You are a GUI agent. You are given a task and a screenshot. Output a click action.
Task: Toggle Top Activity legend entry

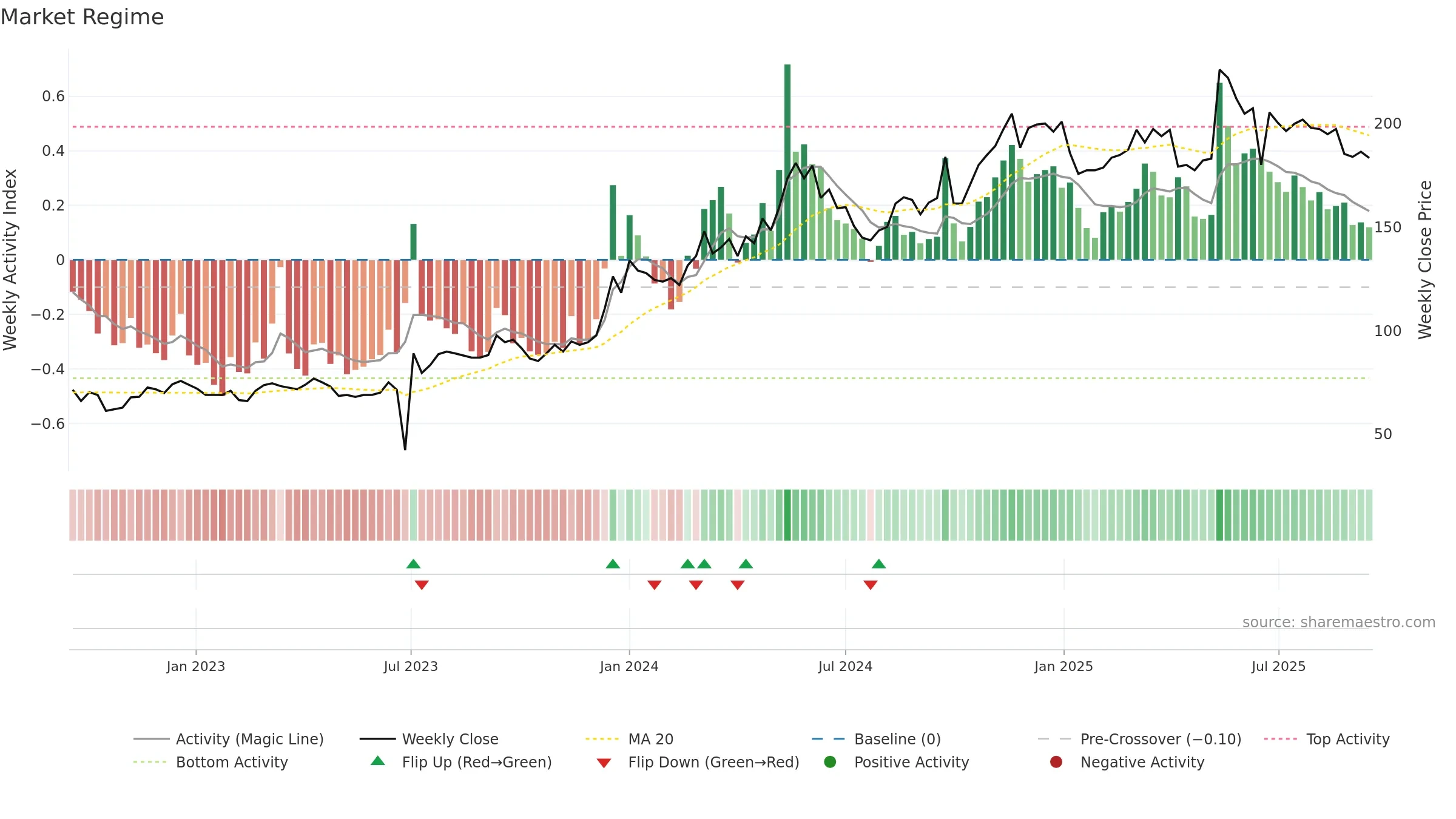(x=1327, y=739)
